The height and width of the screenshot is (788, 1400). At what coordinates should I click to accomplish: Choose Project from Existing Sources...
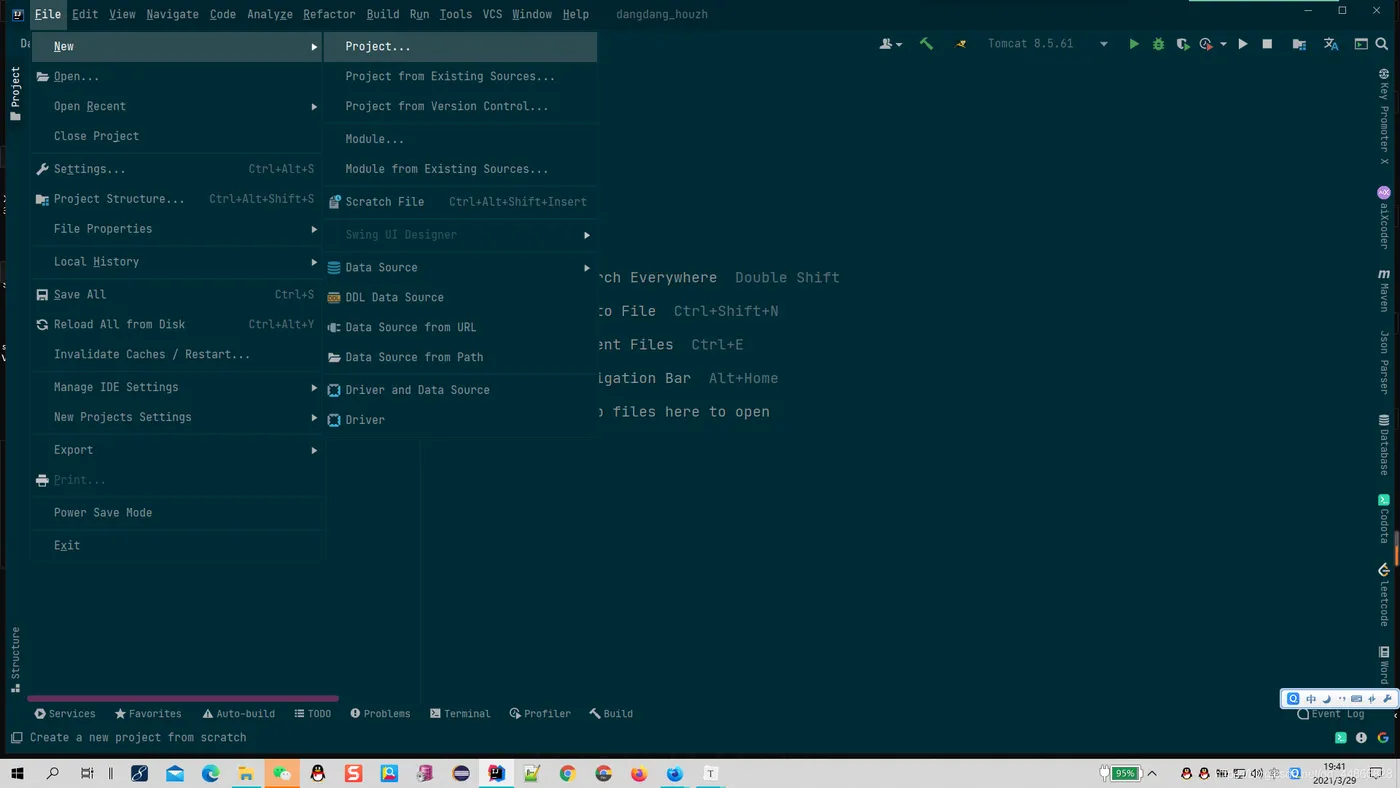(460, 76)
